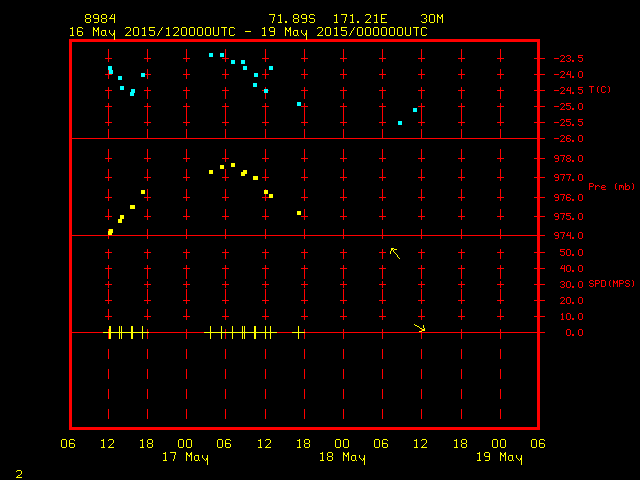640x480 pixels.
Task: Click the rightmost yellow pressure data point
Action: (x=299, y=213)
